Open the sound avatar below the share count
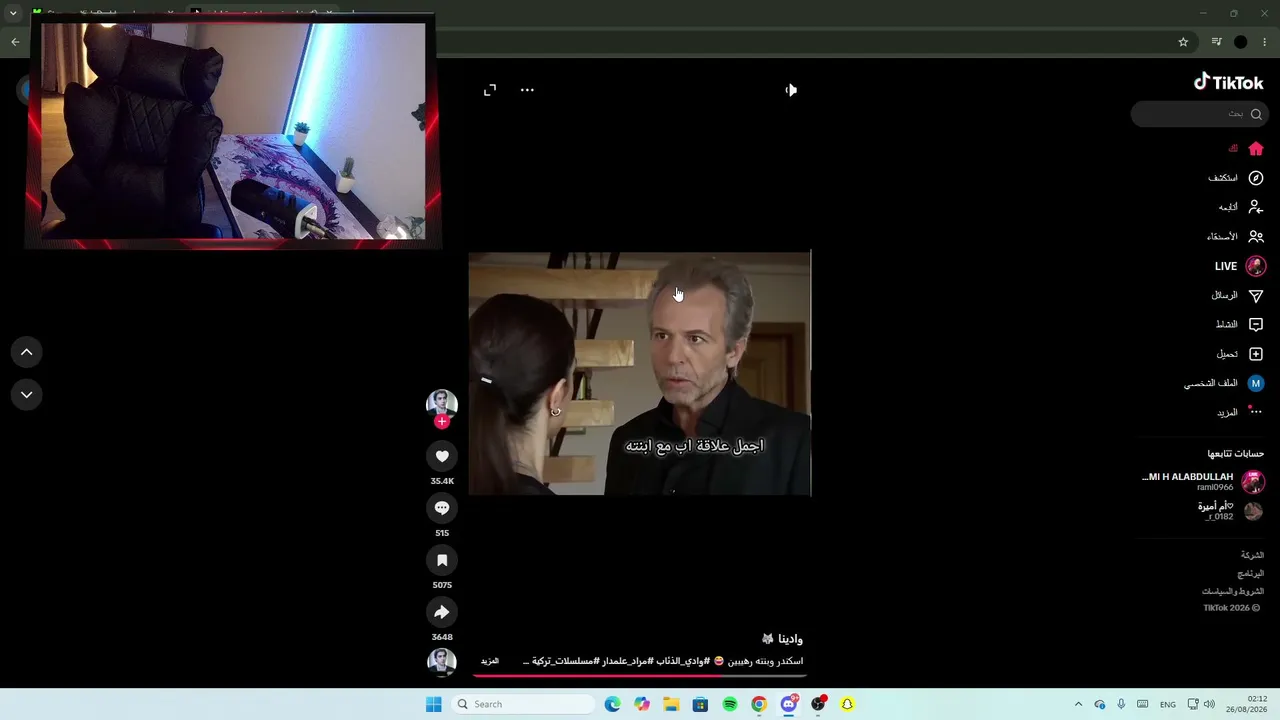 442,661
